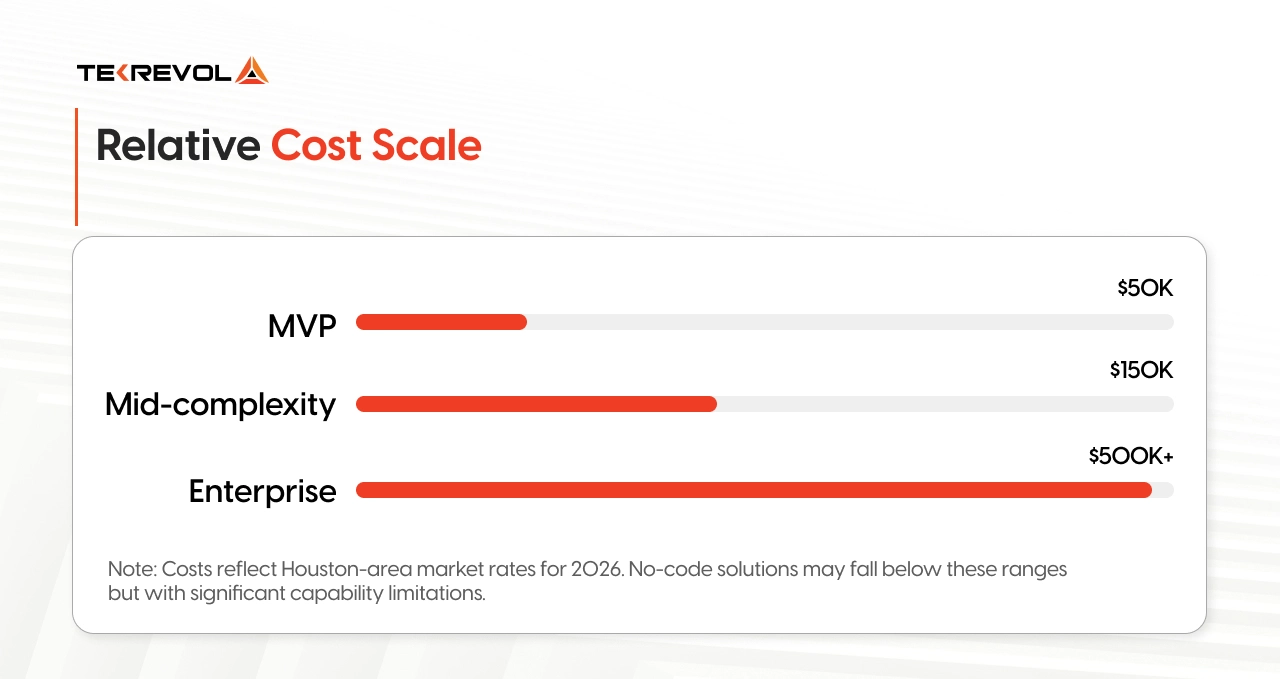
Task: Click the TEKREVOL wordmark text
Action: point(155,72)
